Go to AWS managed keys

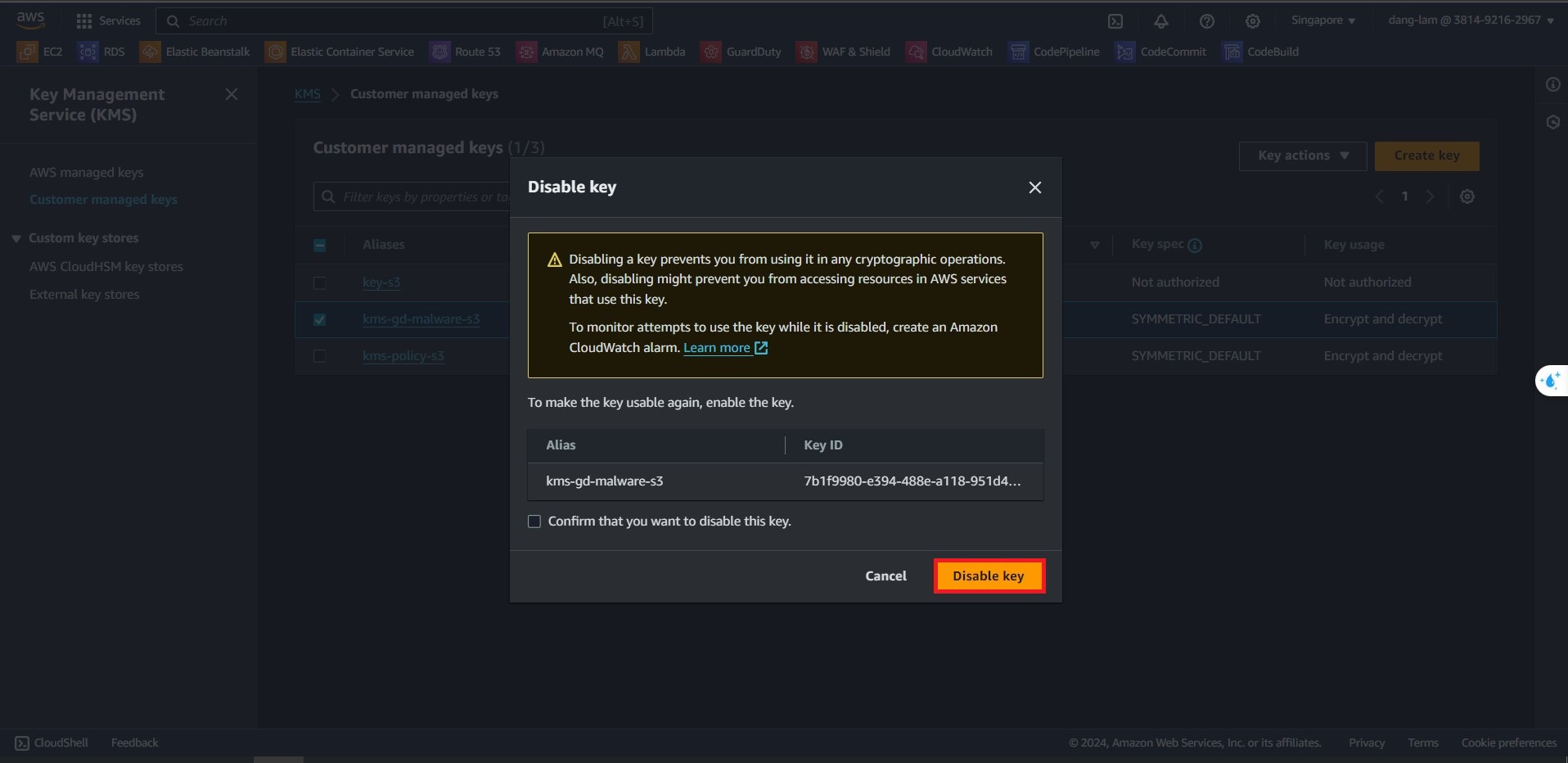pos(86,172)
